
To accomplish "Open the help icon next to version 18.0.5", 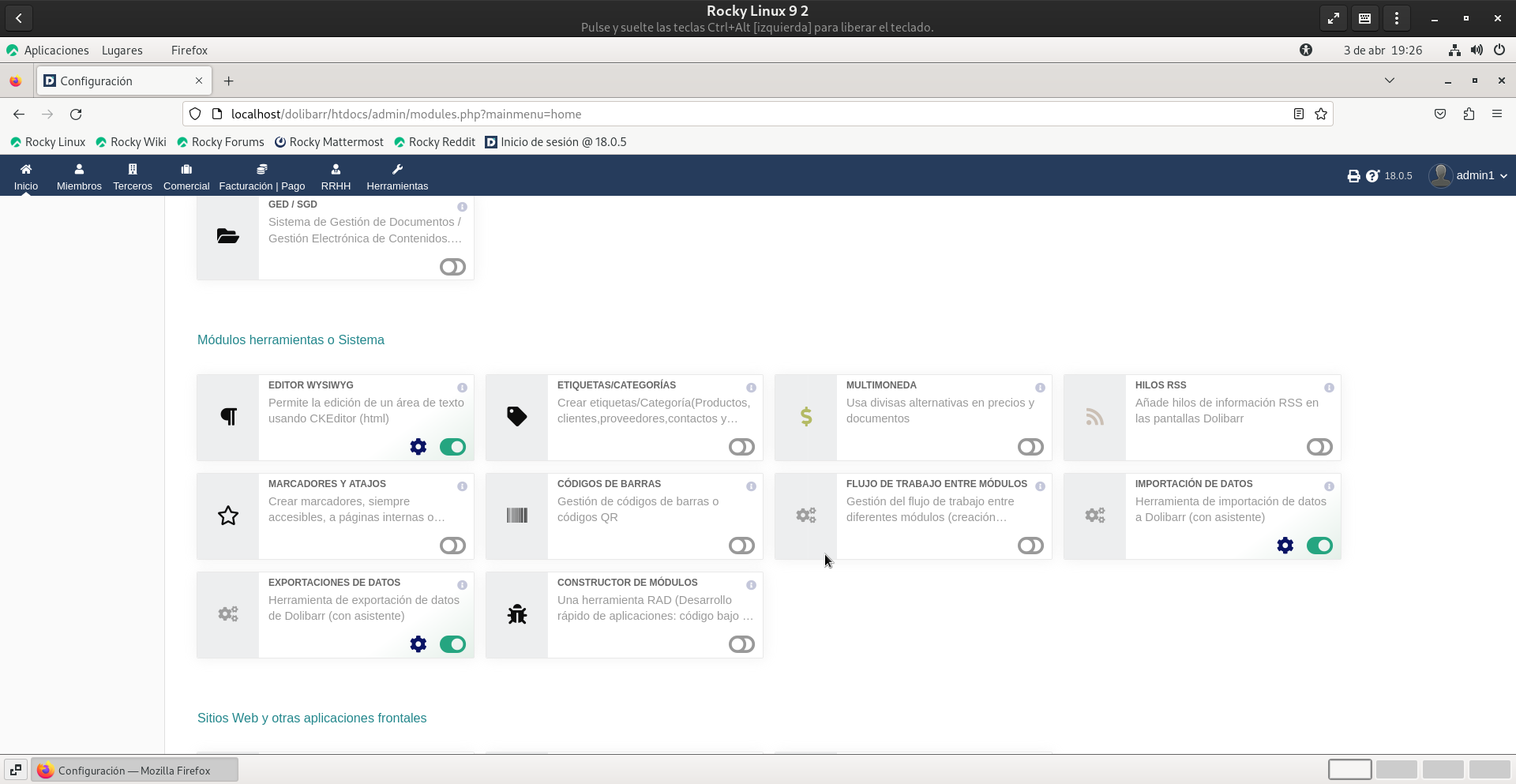I will [1372, 176].
